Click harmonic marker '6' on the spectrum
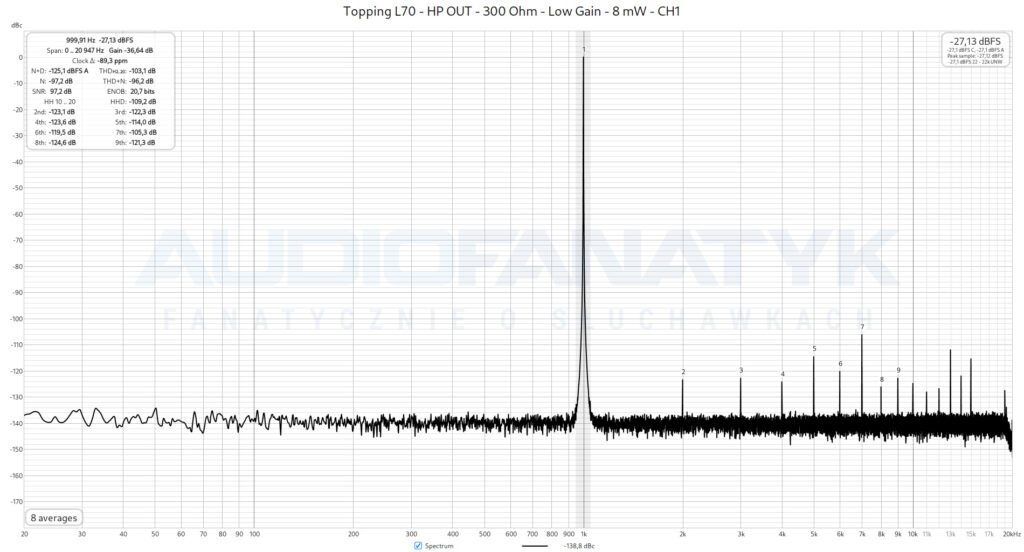This screenshot has width=1024, height=552. click(x=840, y=364)
